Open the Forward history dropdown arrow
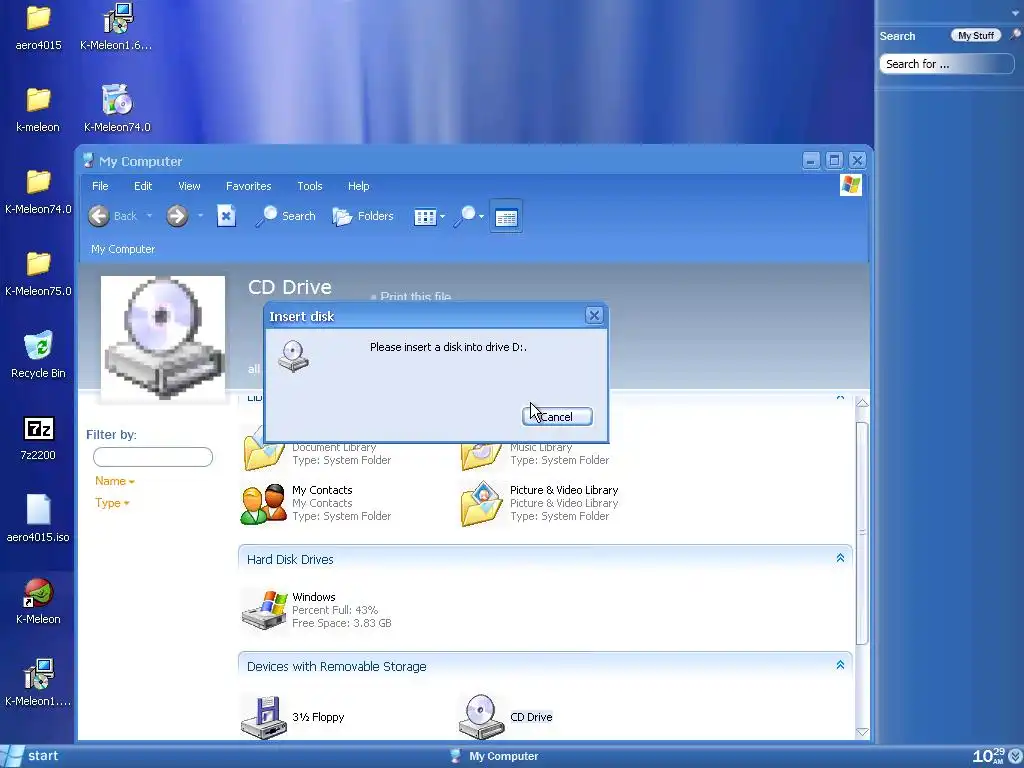 tap(200, 216)
